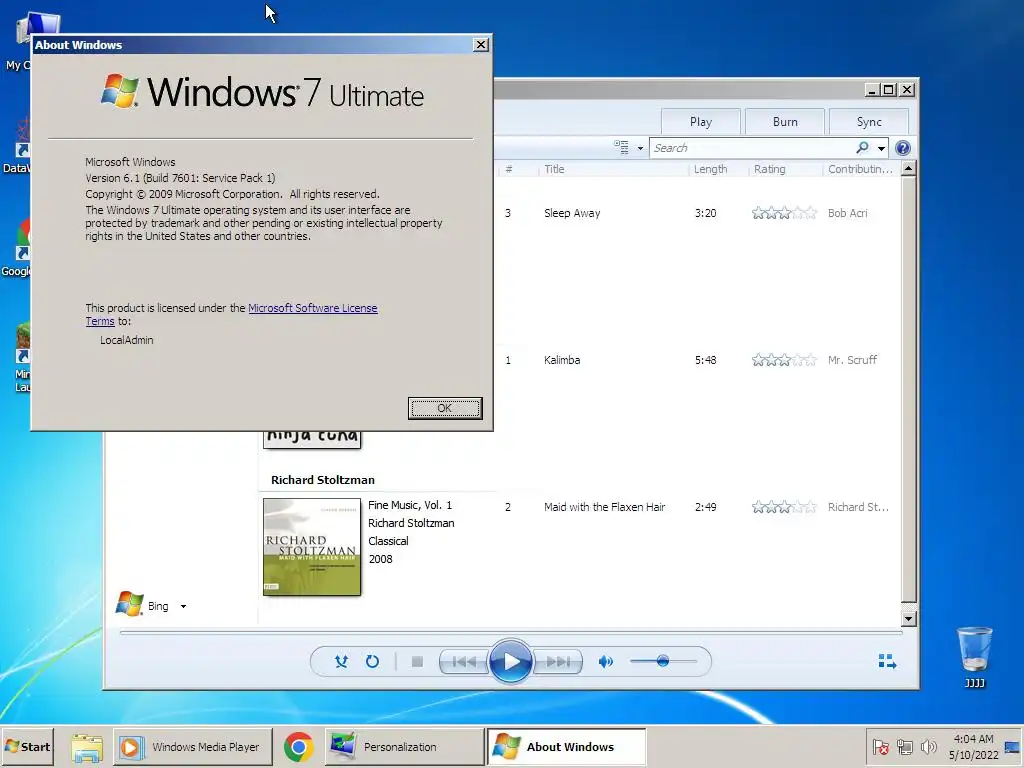Mute the media player speaker icon
This screenshot has height=768, width=1024.
(x=605, y=662)
